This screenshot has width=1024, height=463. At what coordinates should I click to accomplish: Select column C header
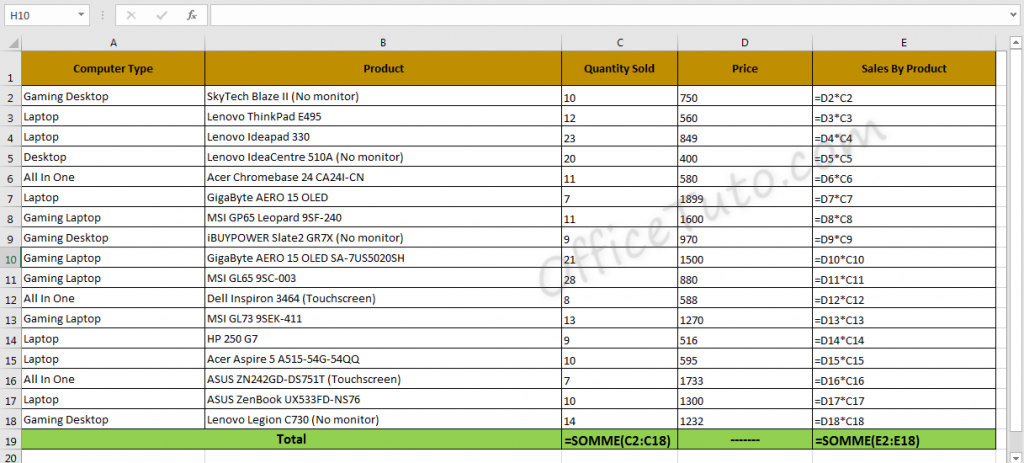[619, 43]
